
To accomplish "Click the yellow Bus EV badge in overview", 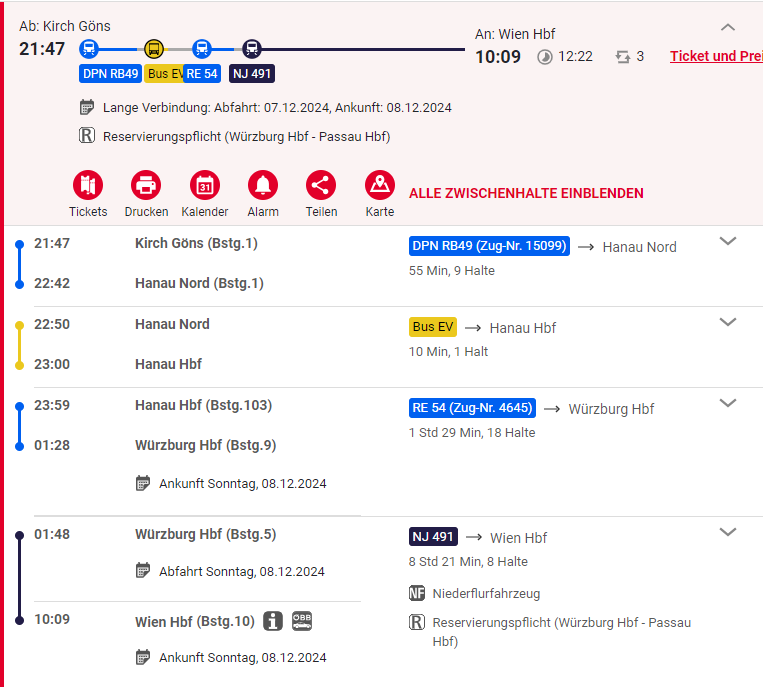I will [x=164, y=73].
